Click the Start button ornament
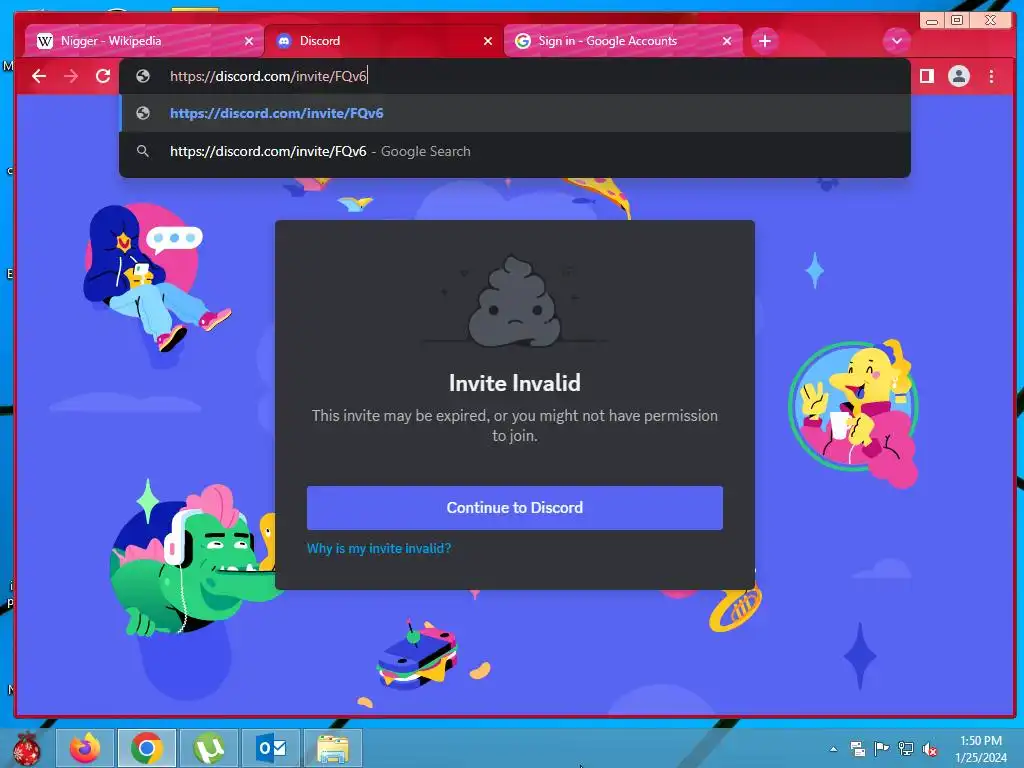The image size is (1024, 768). 26,748
